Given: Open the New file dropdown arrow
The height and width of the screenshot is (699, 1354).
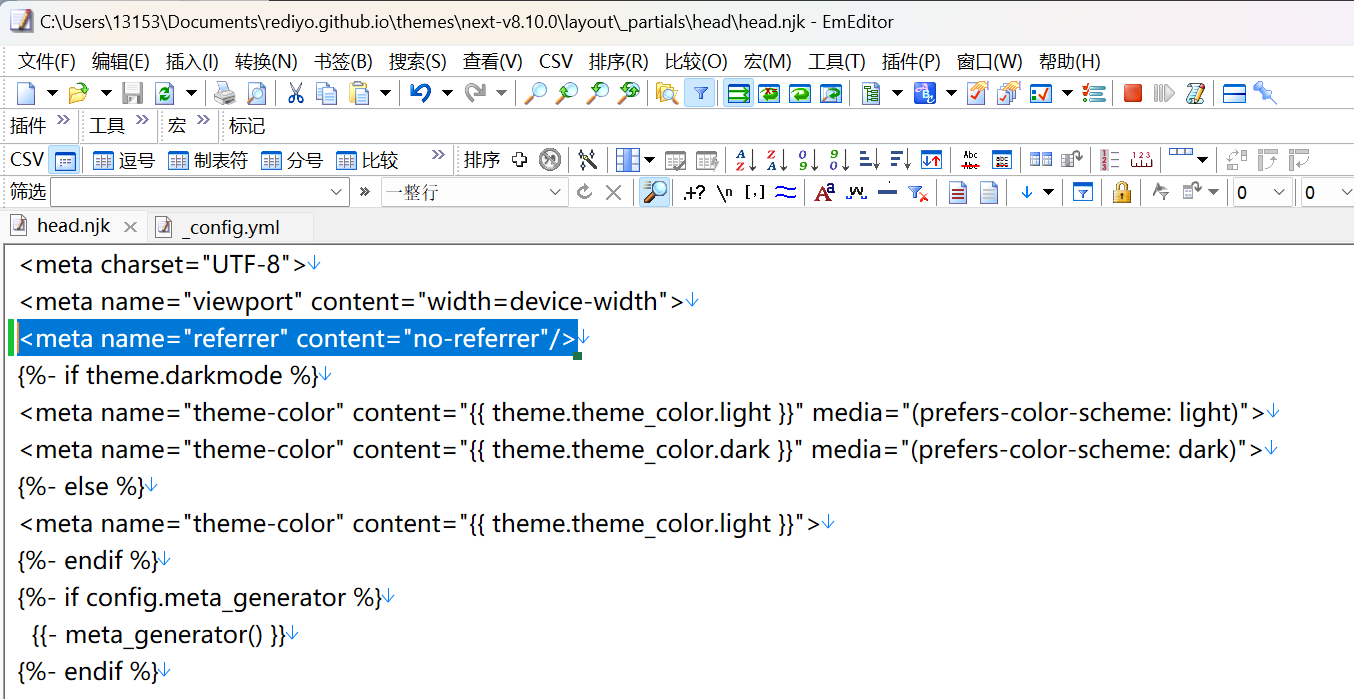Looking at the screenshot, I should click(52, 93).
